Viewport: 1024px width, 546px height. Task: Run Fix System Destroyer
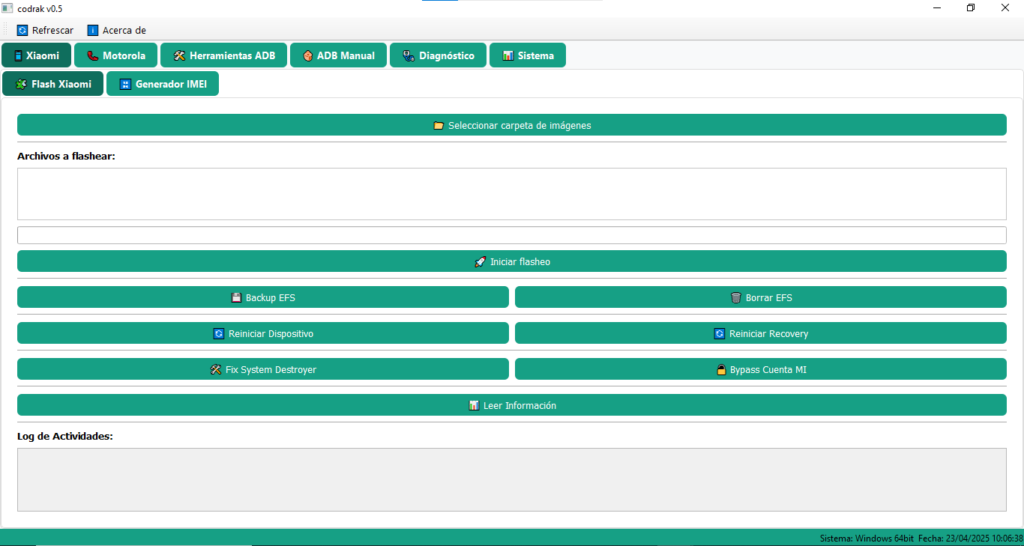[263, 370]
